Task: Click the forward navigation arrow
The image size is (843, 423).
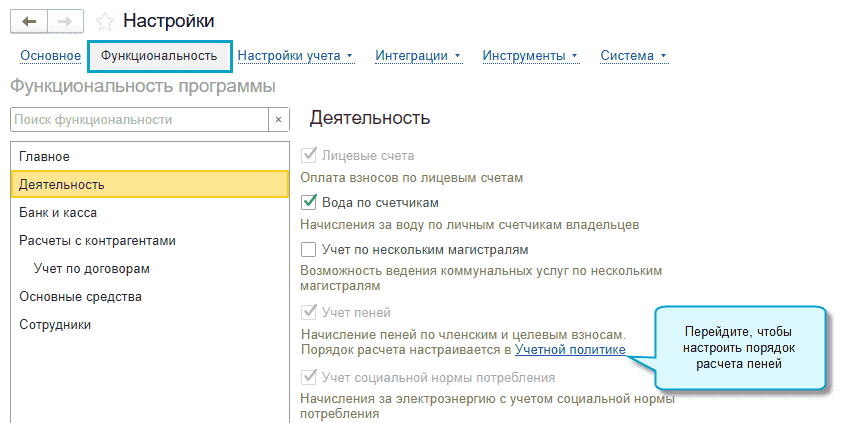Action: pos(62,20)
